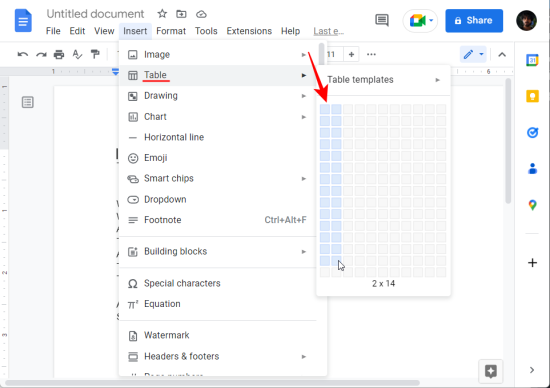
Task: Click the 2 x 14 table grid cell
Action: 336,261
